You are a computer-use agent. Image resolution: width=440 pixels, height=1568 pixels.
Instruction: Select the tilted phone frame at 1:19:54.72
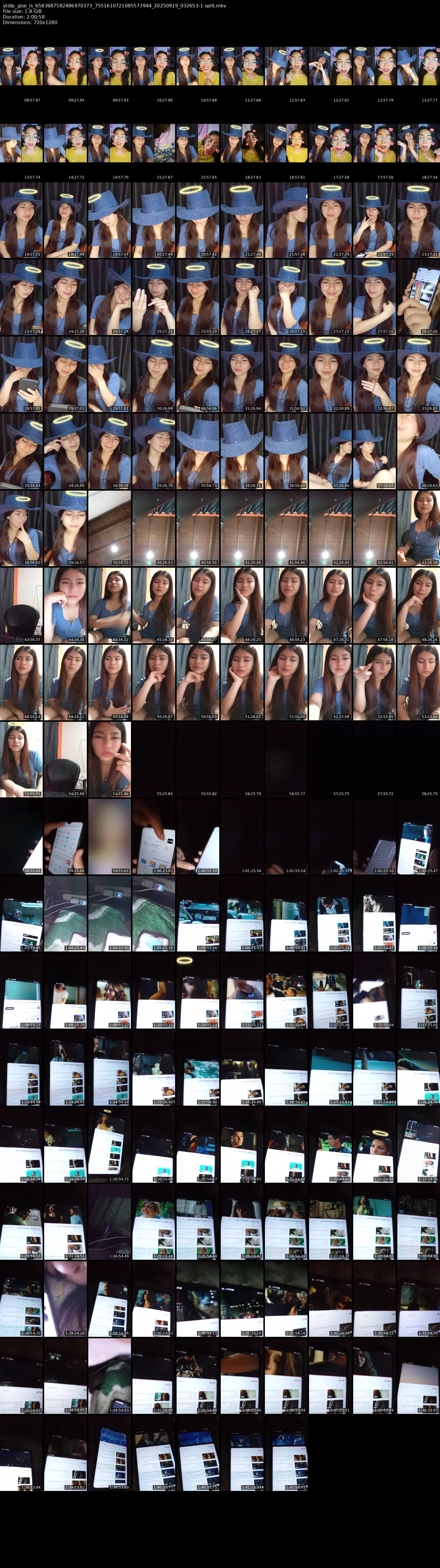(x=109, y=1144)
